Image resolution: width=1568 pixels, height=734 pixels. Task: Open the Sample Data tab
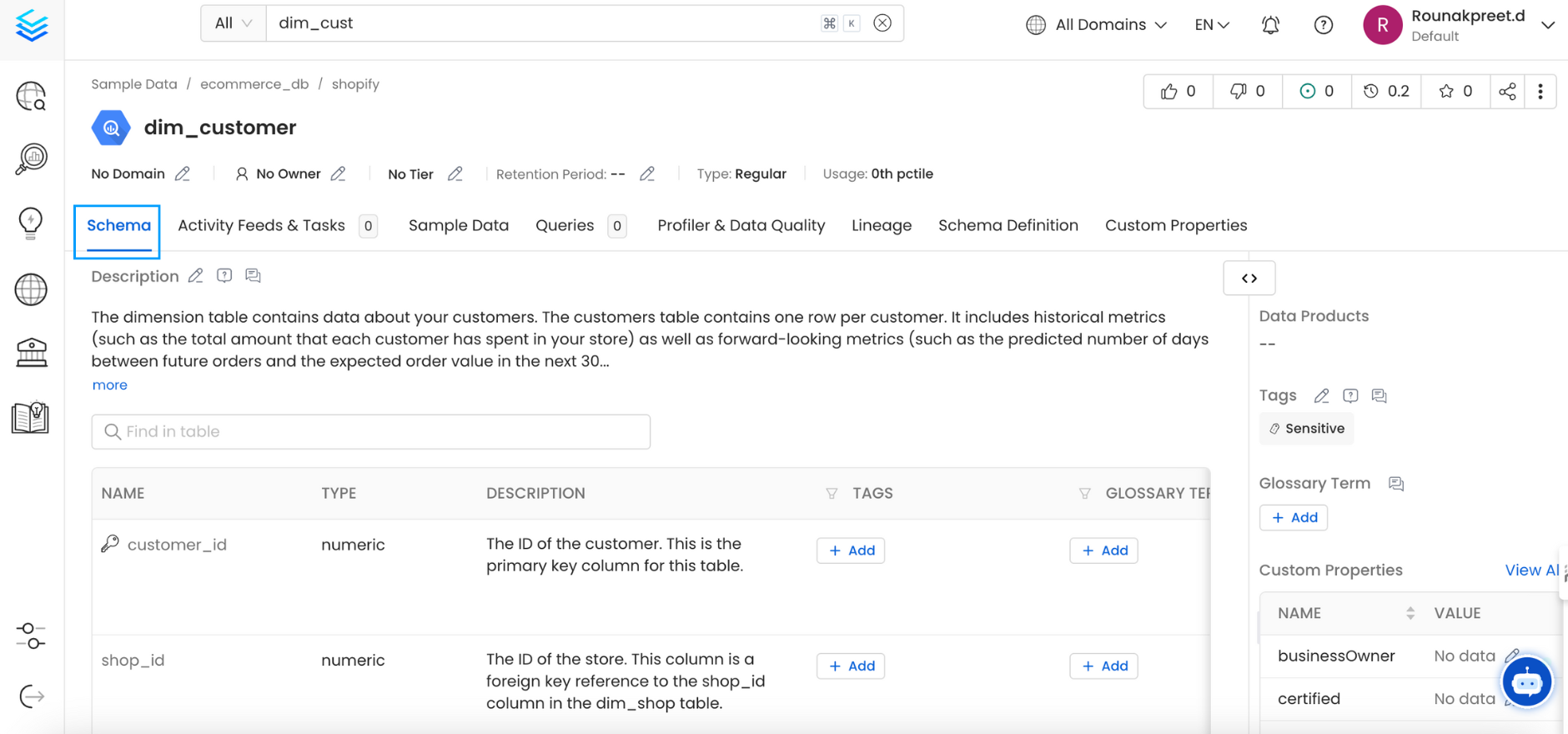tap(458, 225)
